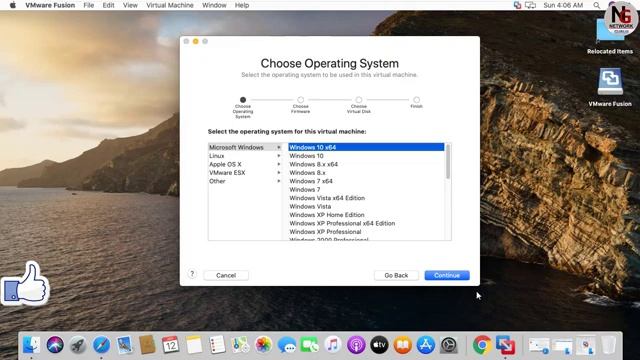
Task: Open the Window menu
Action: click(214, 5)
